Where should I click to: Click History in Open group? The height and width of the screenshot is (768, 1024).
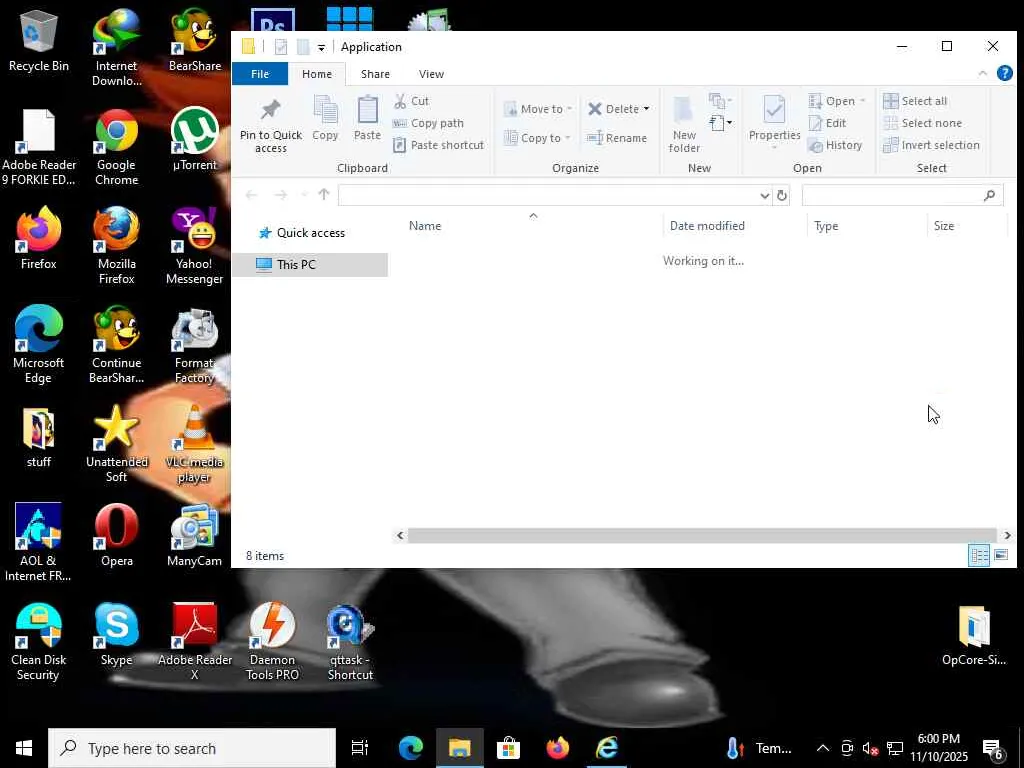(x=835, y=145)
